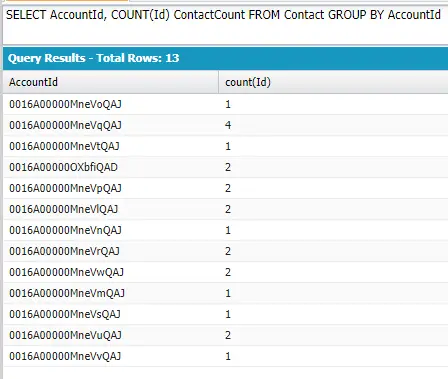Click the word Contact in the query
The image size is (448, 379).
[x=304, y=15]
